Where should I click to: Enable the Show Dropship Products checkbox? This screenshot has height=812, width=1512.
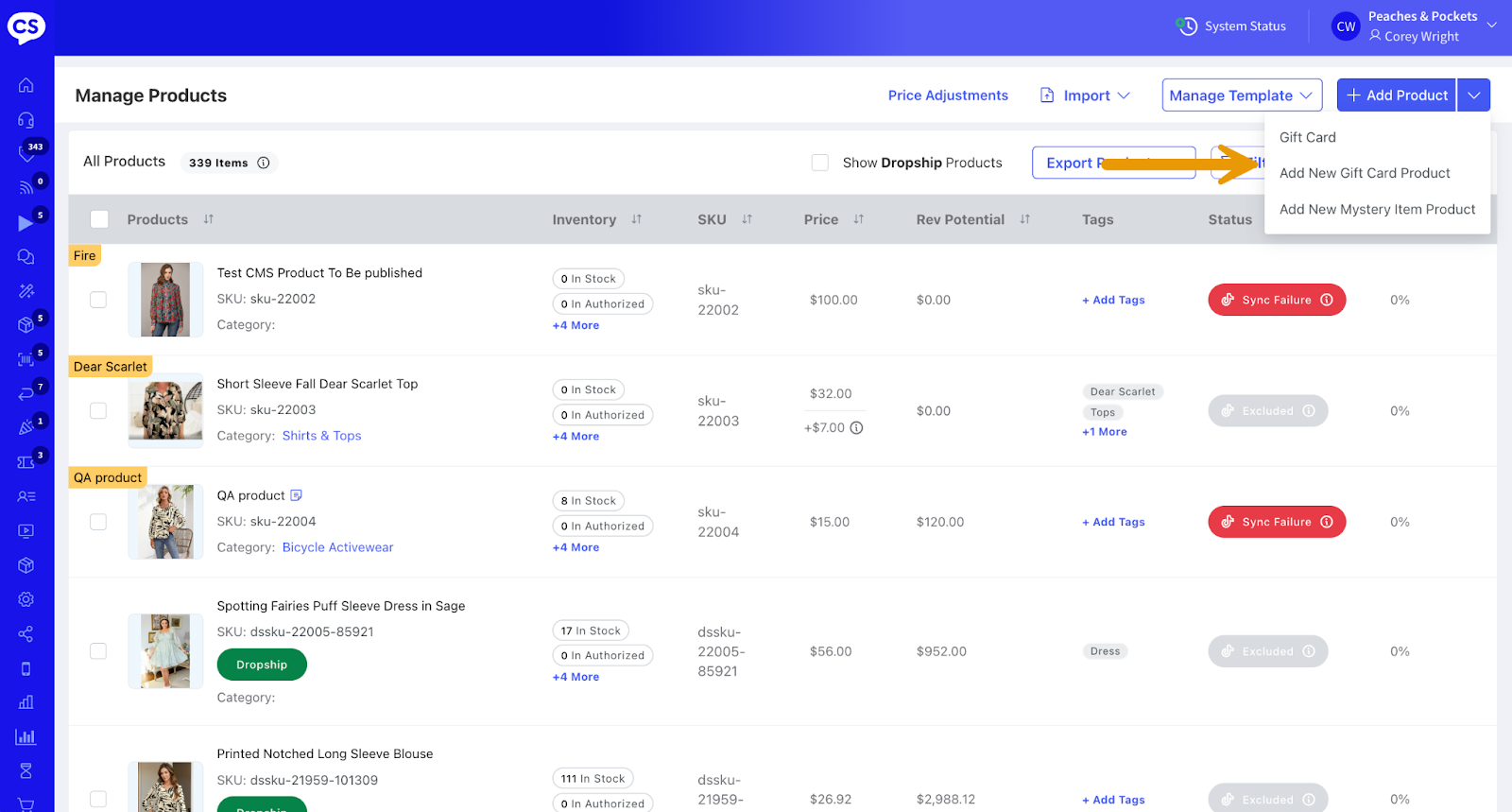coord(820,163)
